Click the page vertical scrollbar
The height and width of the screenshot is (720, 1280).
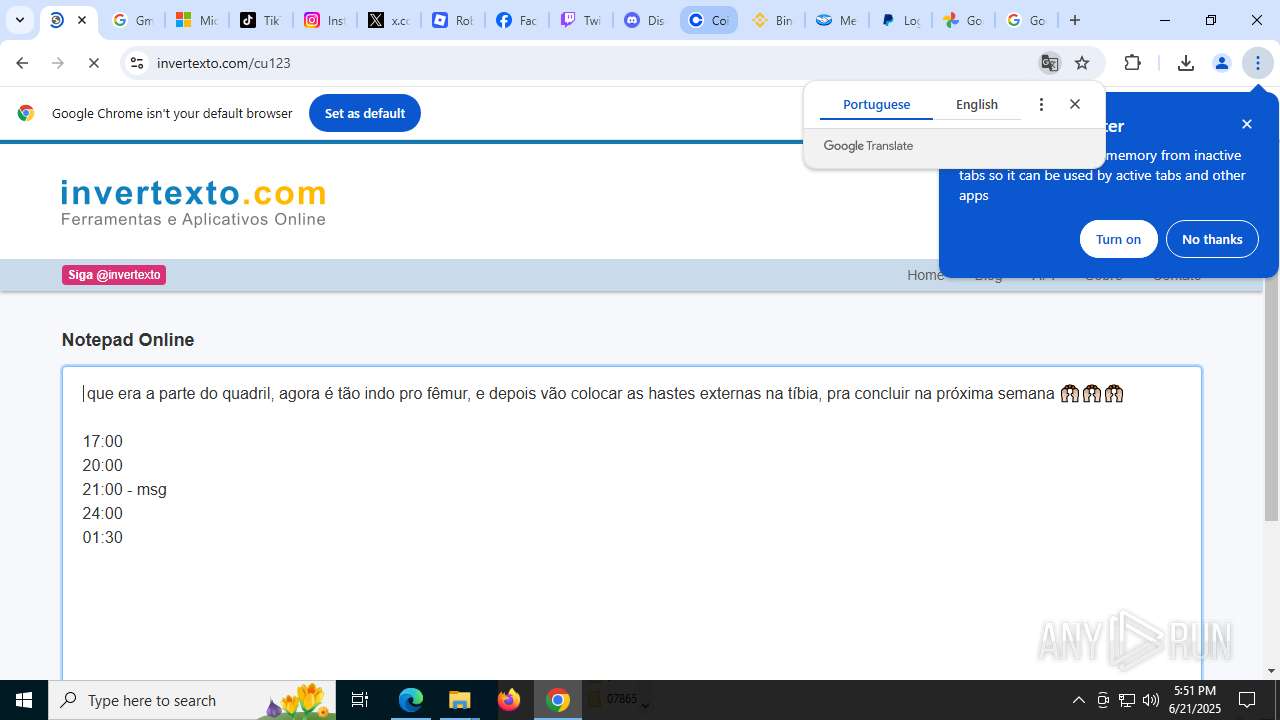coord(1271,400)
